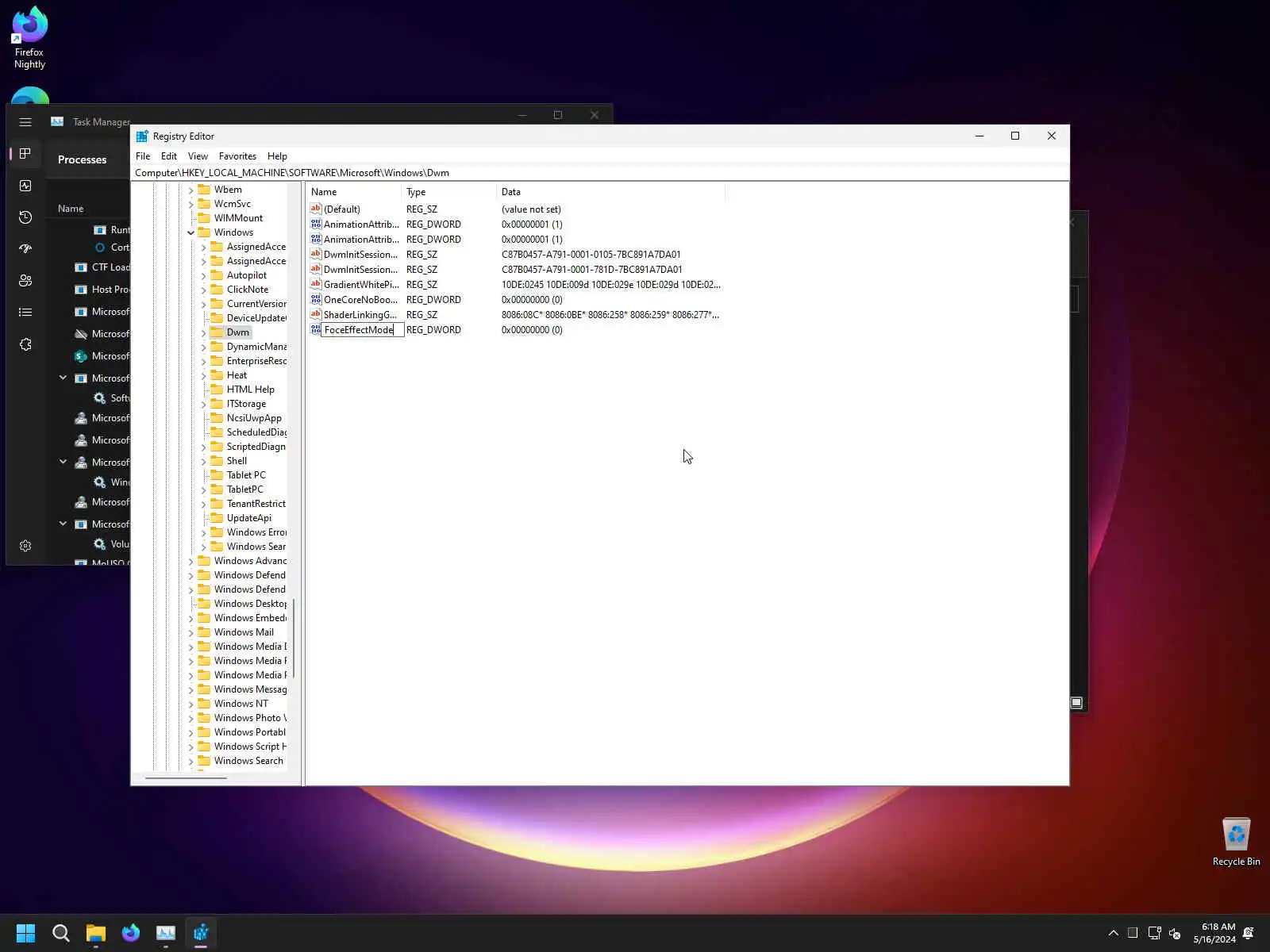This screenshot has width=1270, height=952.
Task: Click the GradientWhitePi... value icon
Action: 315,284
